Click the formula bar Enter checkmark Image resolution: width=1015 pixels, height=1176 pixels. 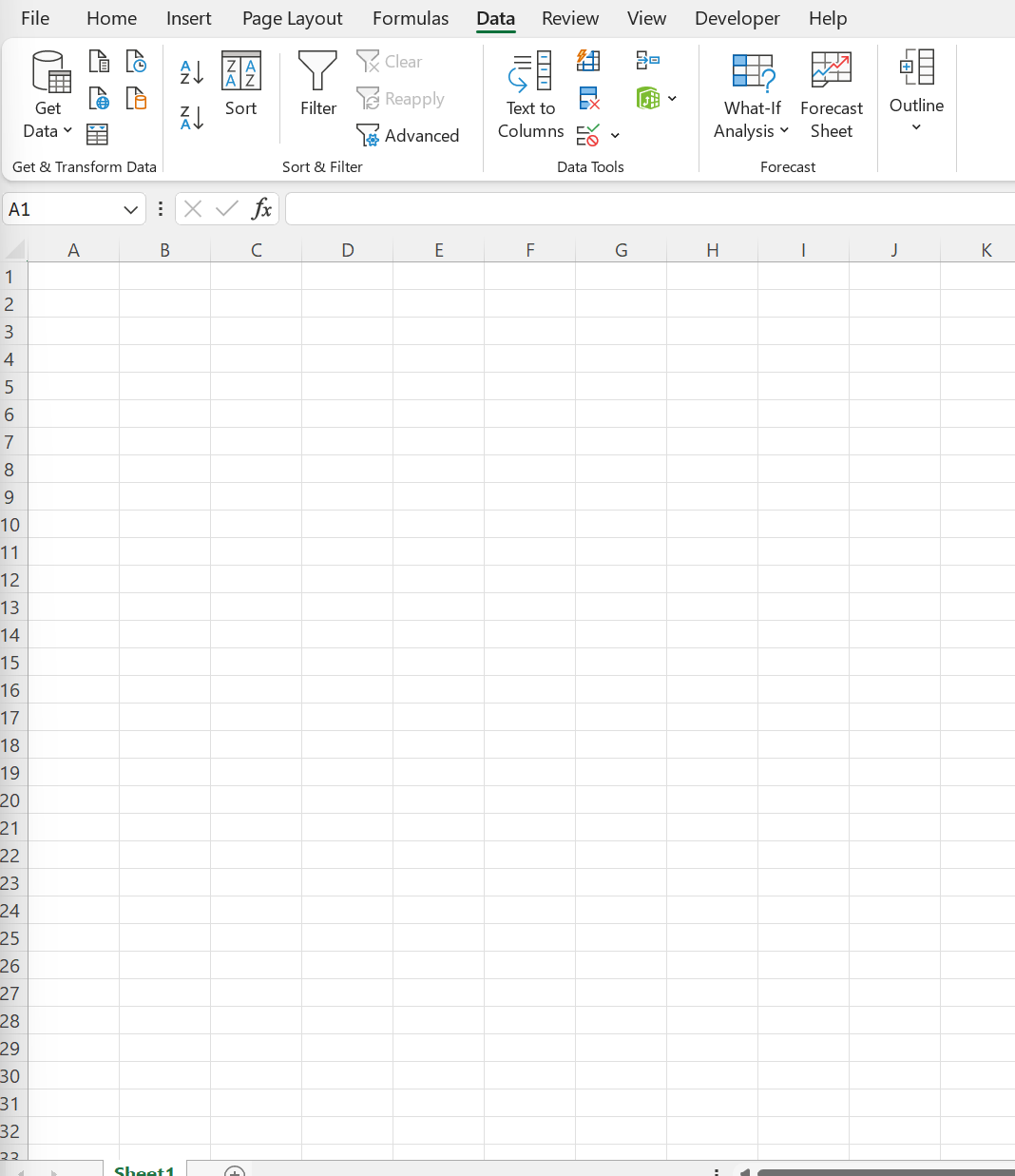pos(227,209)
